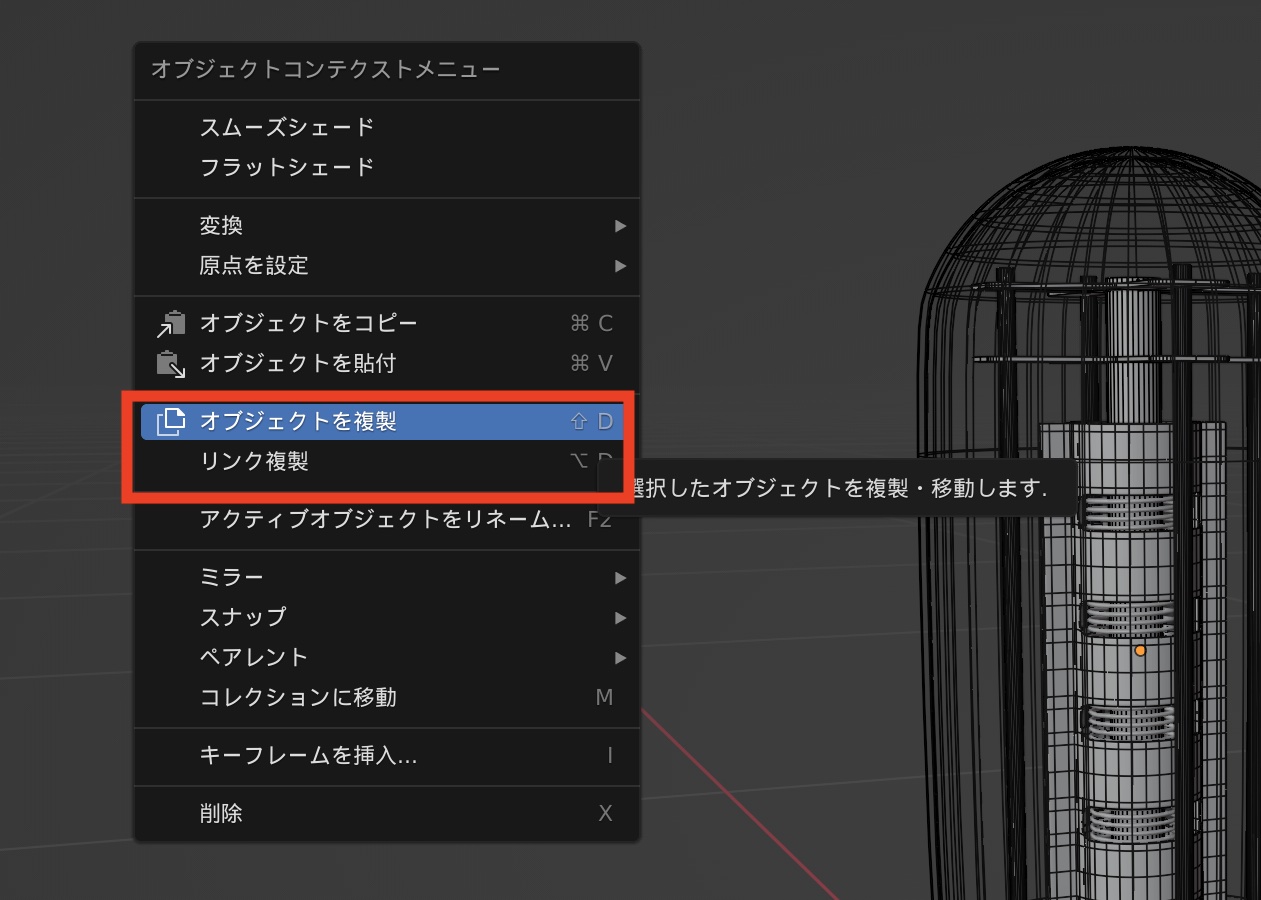Open the 原点を設定 submenu
The height and width of the screenshot is (900, 1261).
620,266
